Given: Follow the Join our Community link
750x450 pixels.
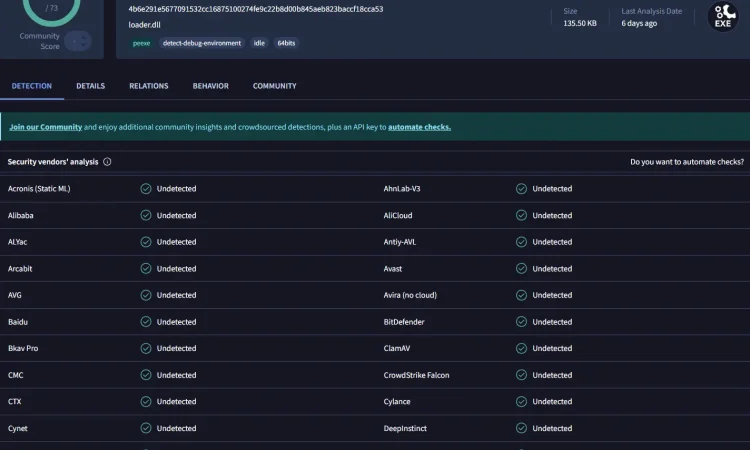Looking at the screenshot, I should pyautogui.click(x=45, y=127).
